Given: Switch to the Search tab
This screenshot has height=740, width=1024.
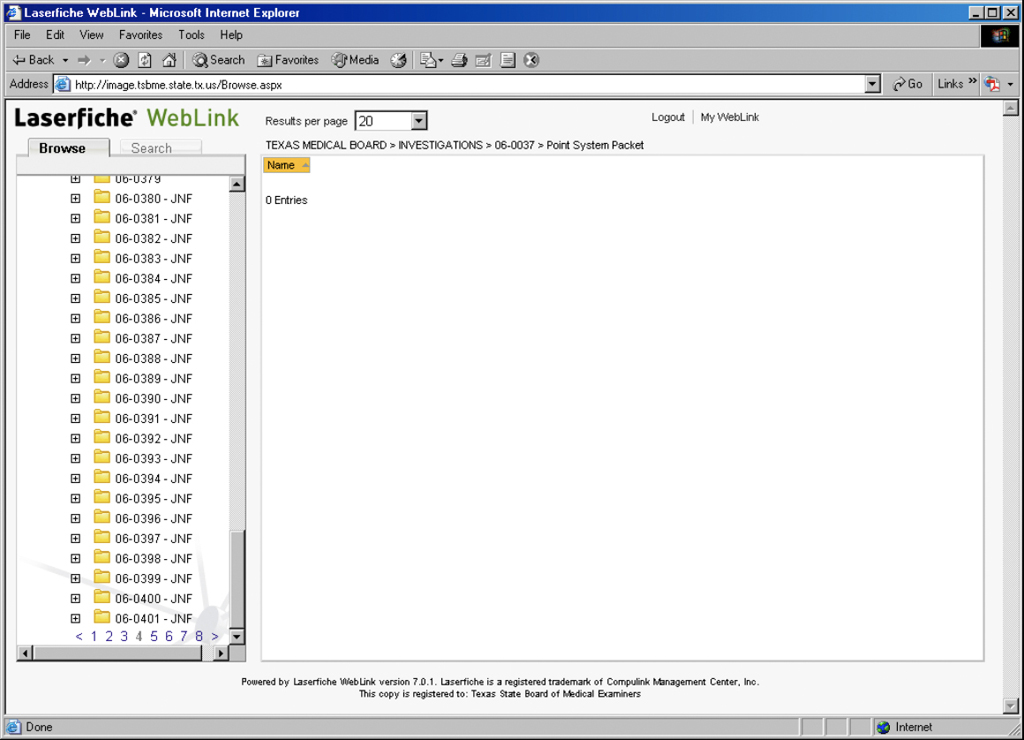Looking at the screenshot, I should (x=151, y=148).
